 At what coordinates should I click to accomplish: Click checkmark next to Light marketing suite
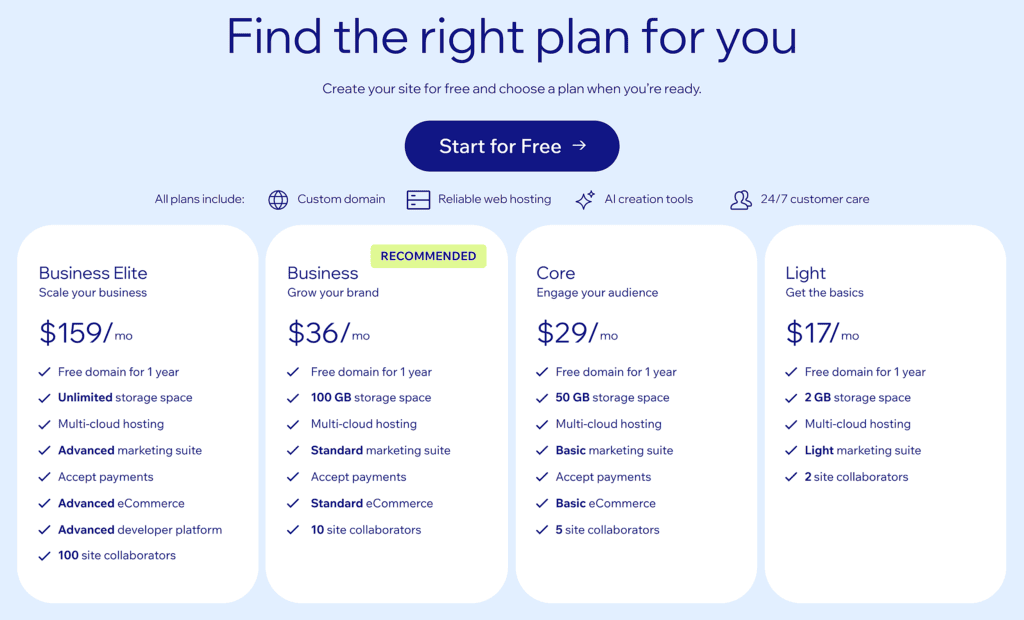(x=791, y=451)
